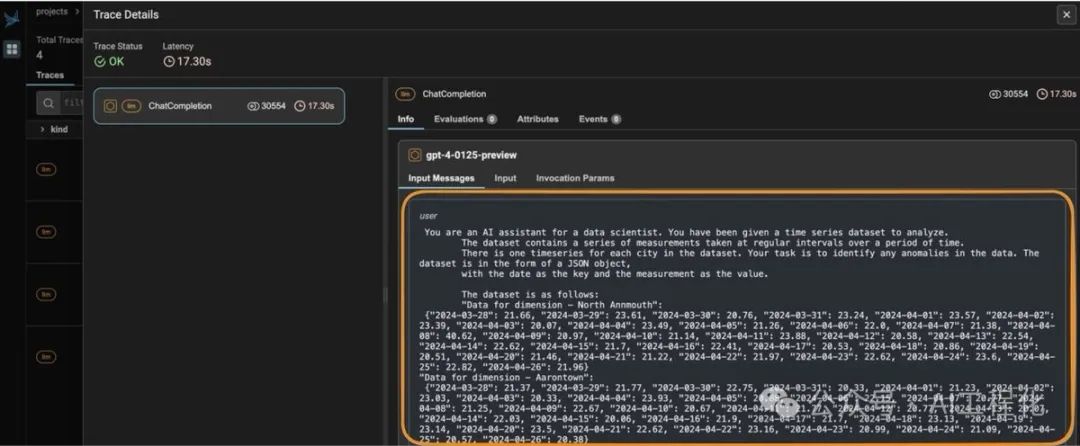Screen dimensions: 1080x446
Task: Open the Evaluations tab
Action: click(465, 119)
